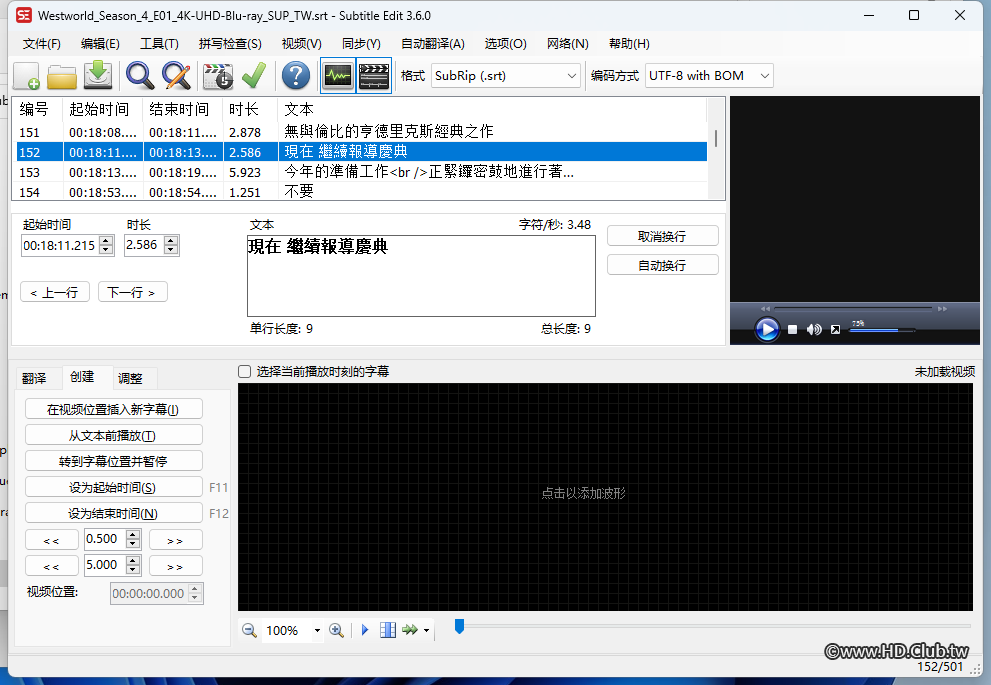Open the Find dialog with magnifier icon

(139, 75)
